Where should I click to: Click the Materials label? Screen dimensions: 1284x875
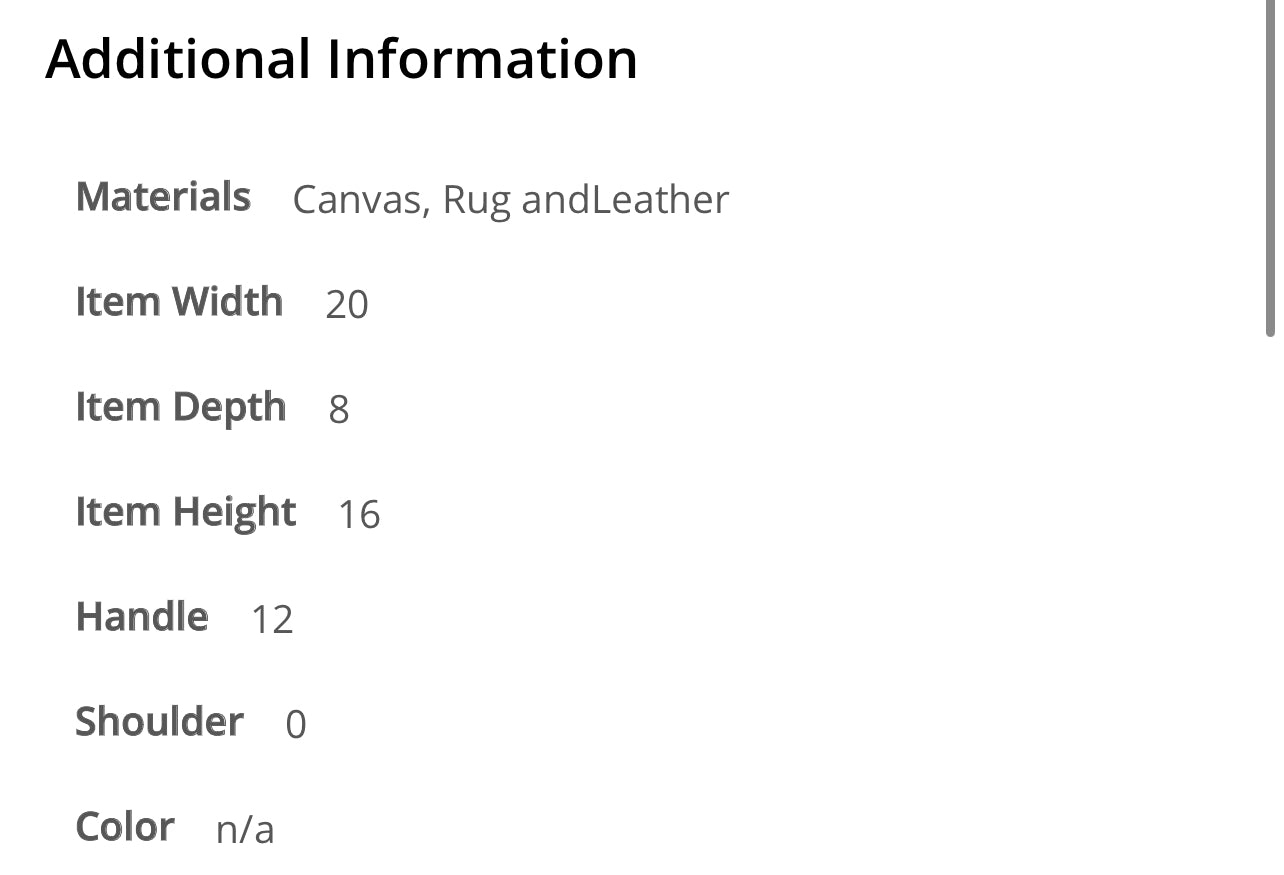pyautogui.click(x=163, y=197)
